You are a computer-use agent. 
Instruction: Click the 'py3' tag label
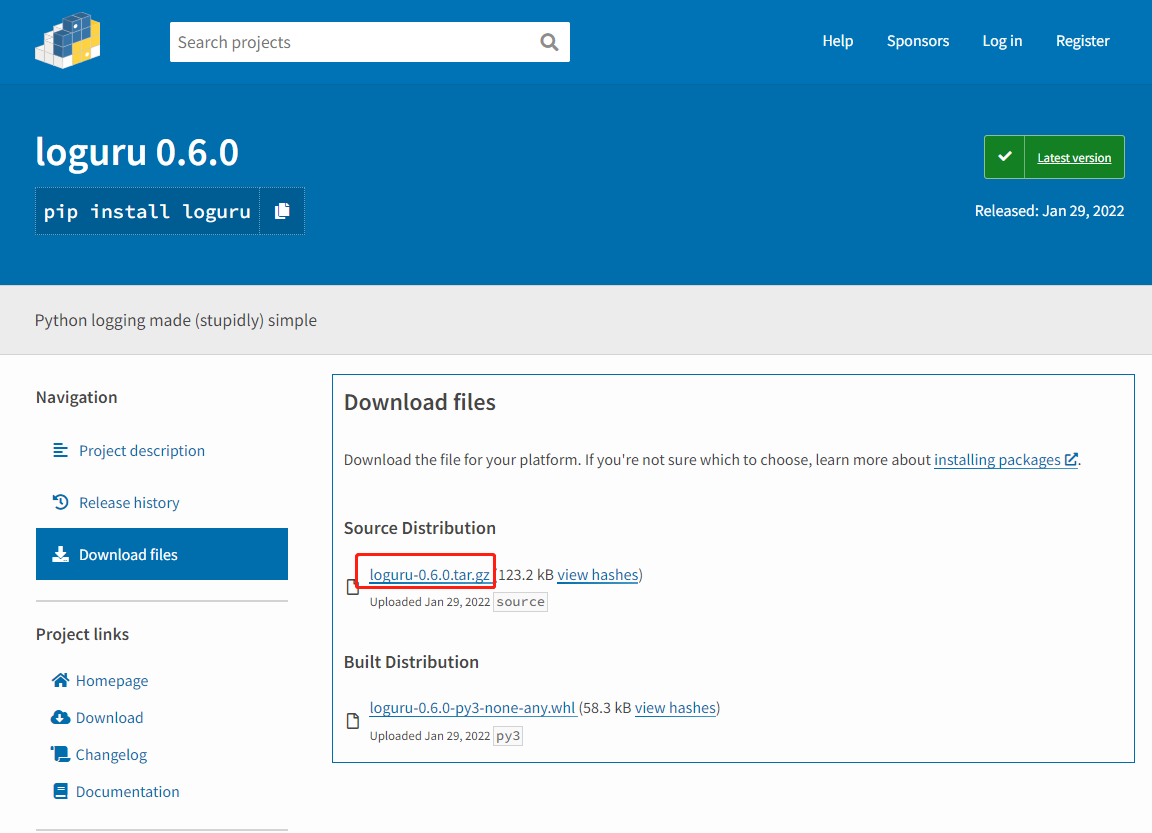[508, 735]
